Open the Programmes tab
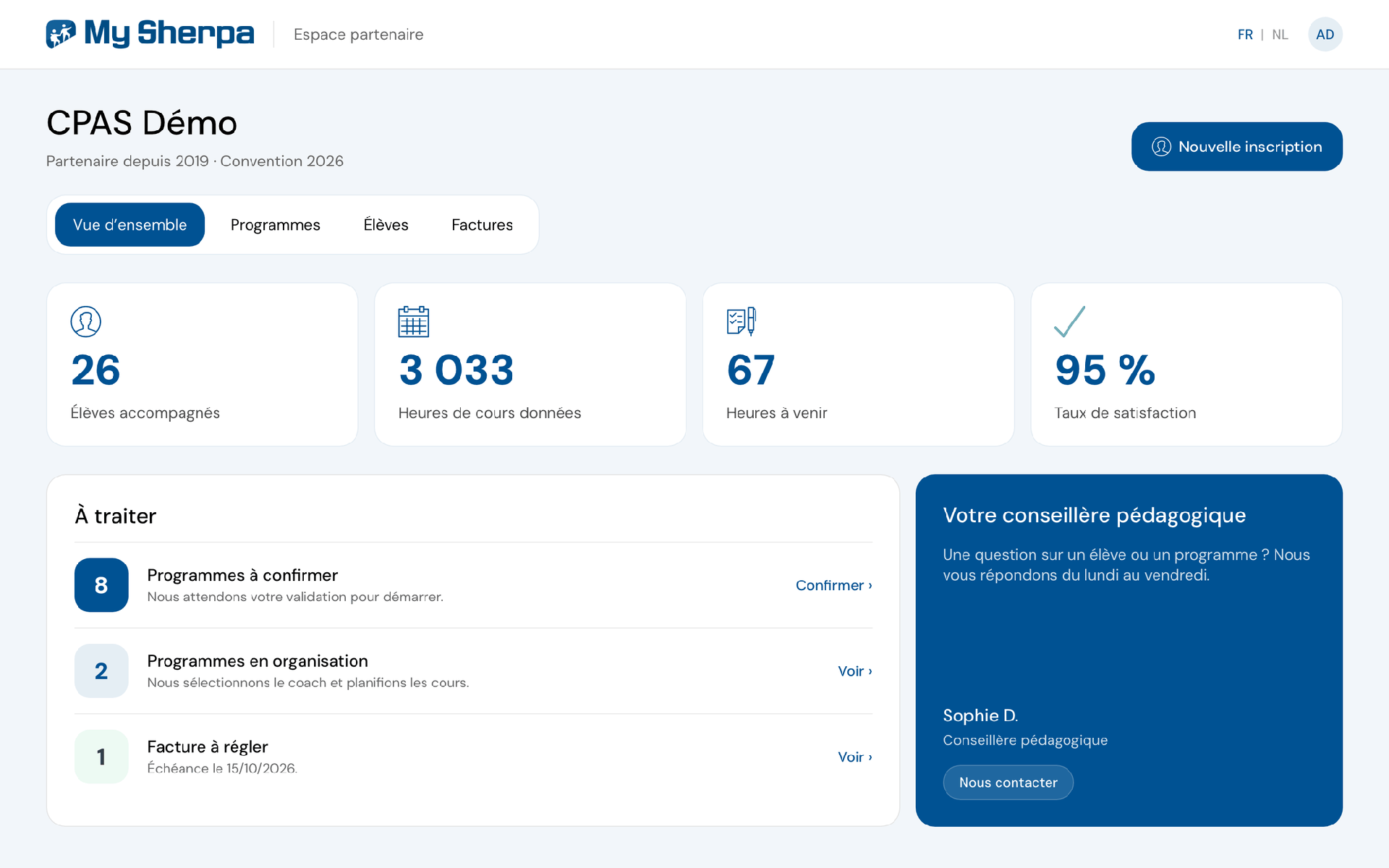Image resolution: width=1389 pixels, height=868 pixels. coord(275,225)
